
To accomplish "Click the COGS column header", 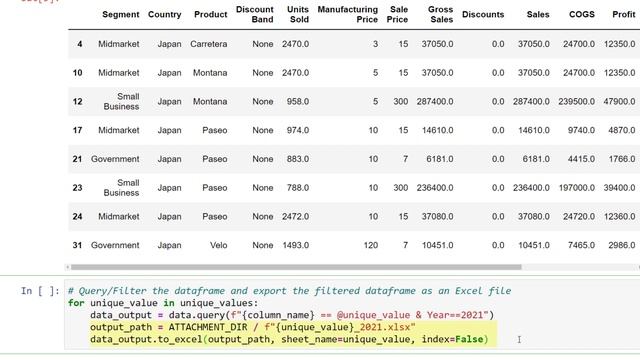I will coord(582,14).
